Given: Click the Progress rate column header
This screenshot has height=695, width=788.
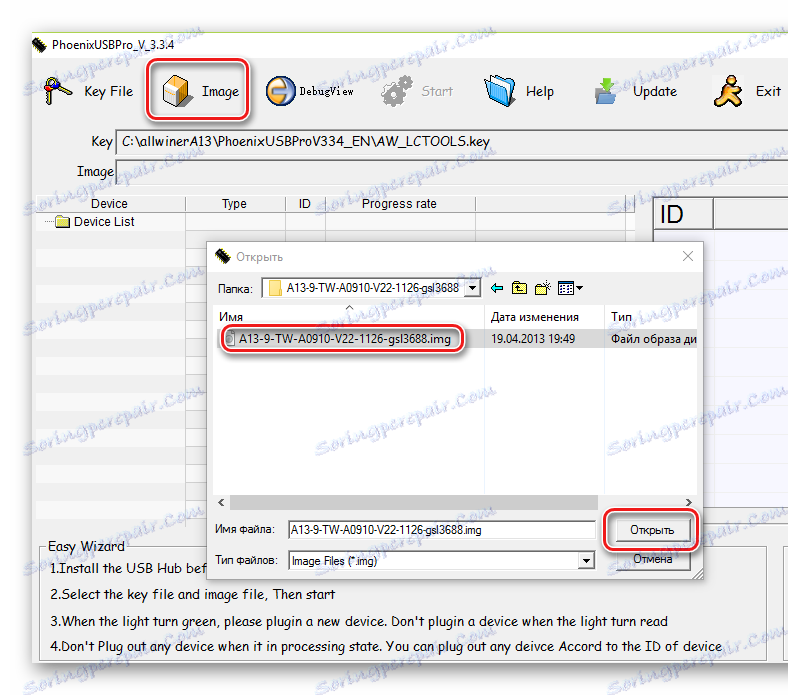Looking at the screenshot, I should coord(399,204).
